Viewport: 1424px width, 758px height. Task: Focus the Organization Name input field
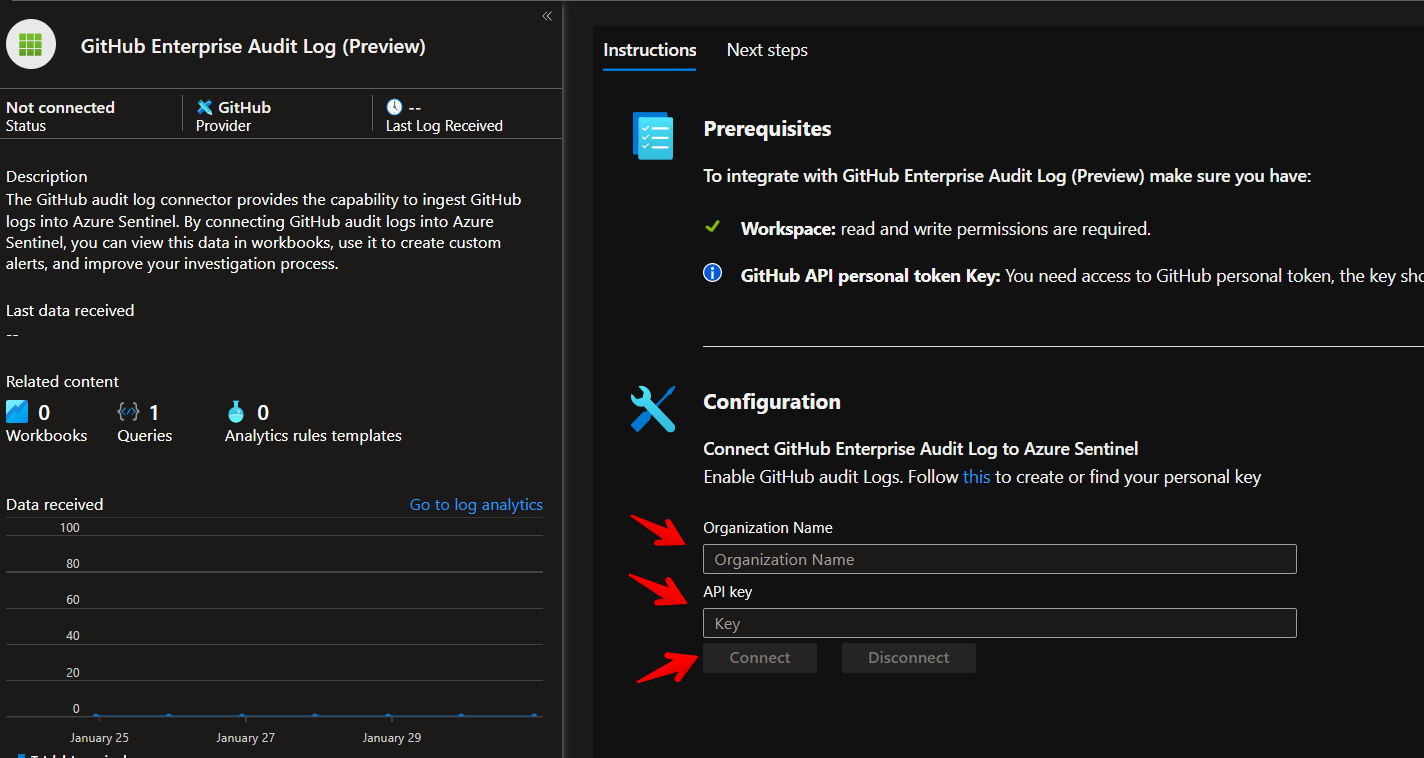pyautogui.click(x=999, y=559)
